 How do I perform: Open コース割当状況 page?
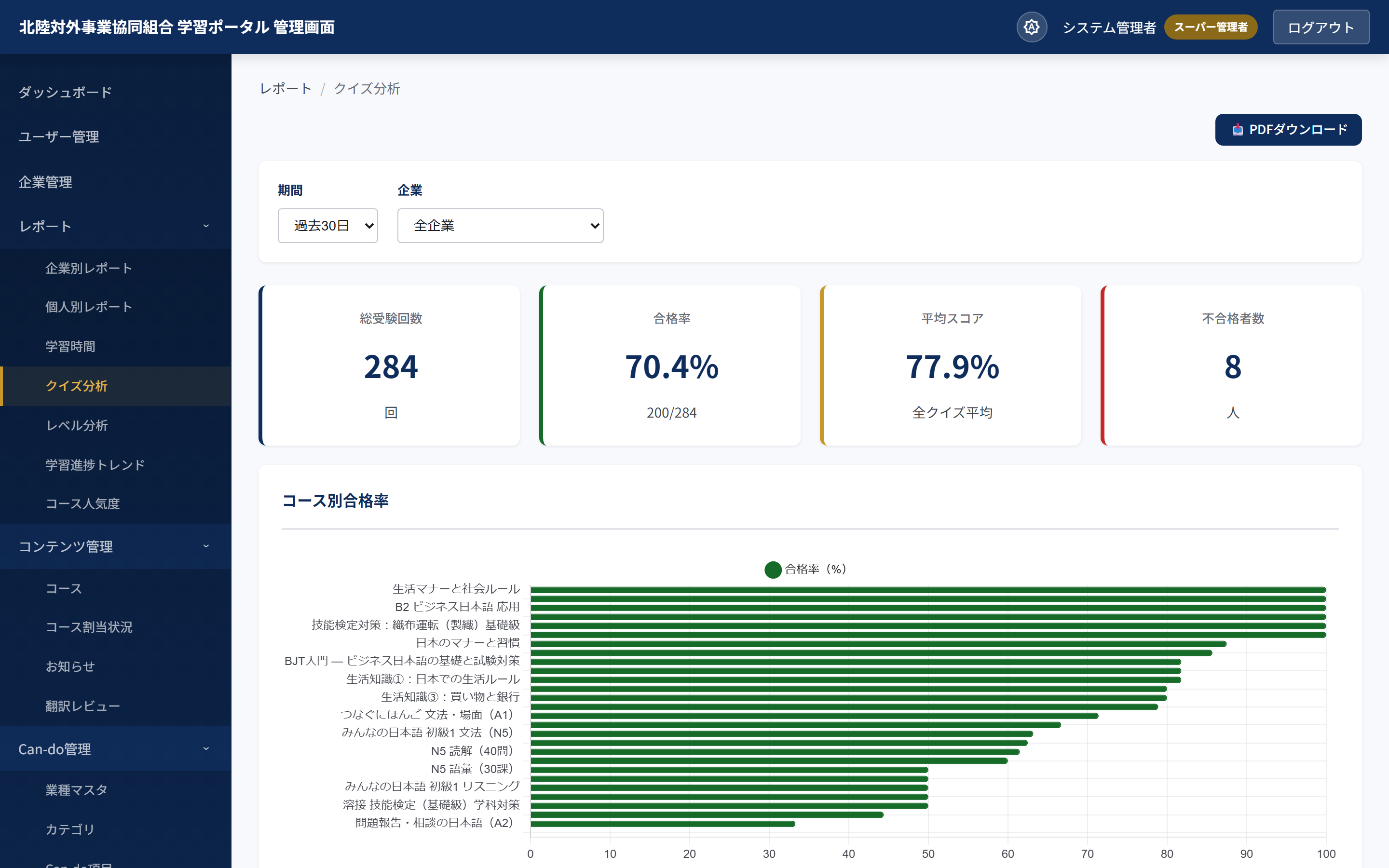point(115,627)
